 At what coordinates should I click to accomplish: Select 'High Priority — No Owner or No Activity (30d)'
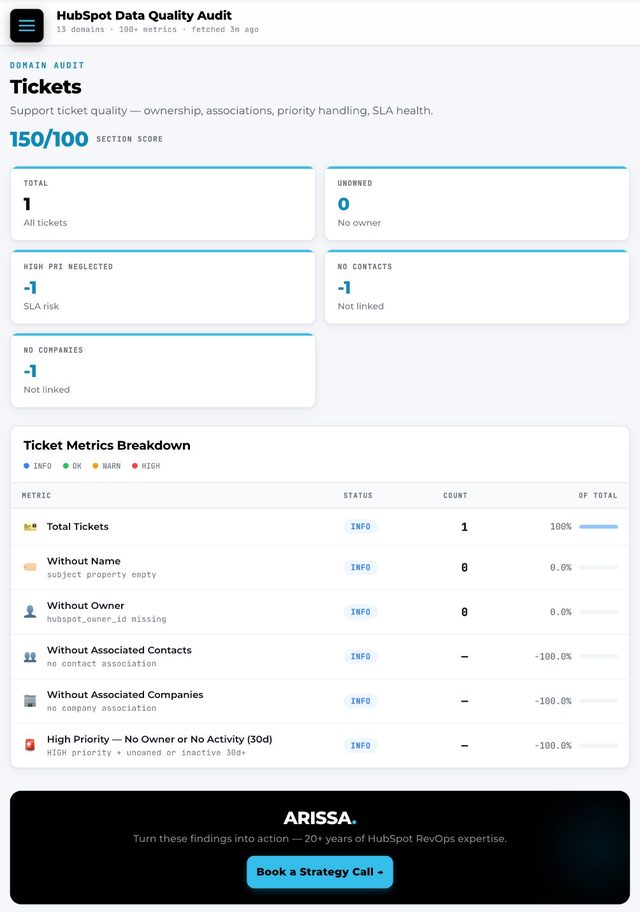click(x=159, y=739)
